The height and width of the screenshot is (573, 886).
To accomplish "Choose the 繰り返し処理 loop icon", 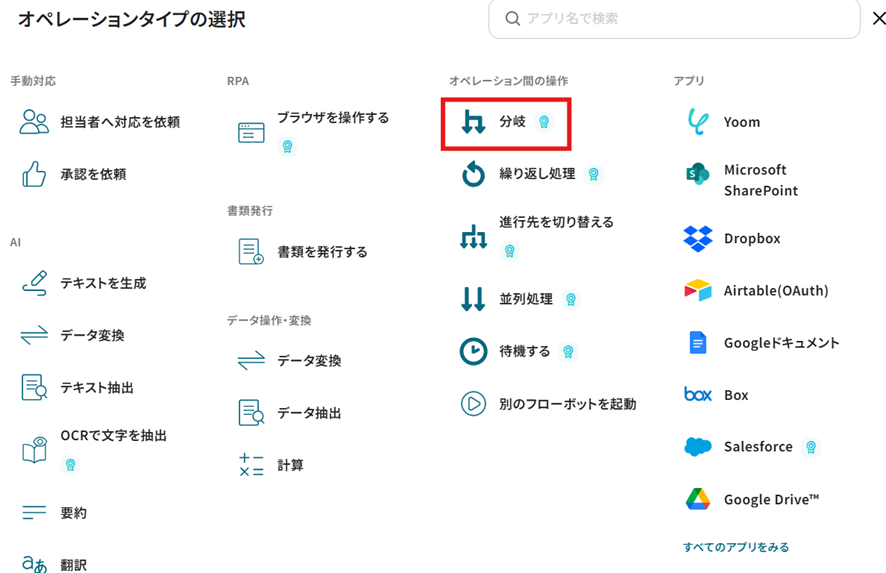I will pos(473,174).
